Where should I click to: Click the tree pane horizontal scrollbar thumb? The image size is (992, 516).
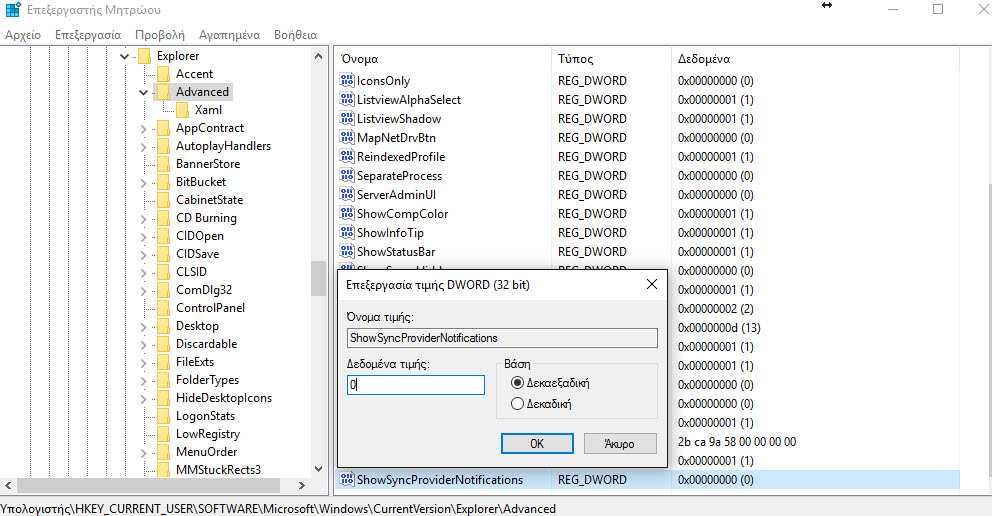click(149, 485)
